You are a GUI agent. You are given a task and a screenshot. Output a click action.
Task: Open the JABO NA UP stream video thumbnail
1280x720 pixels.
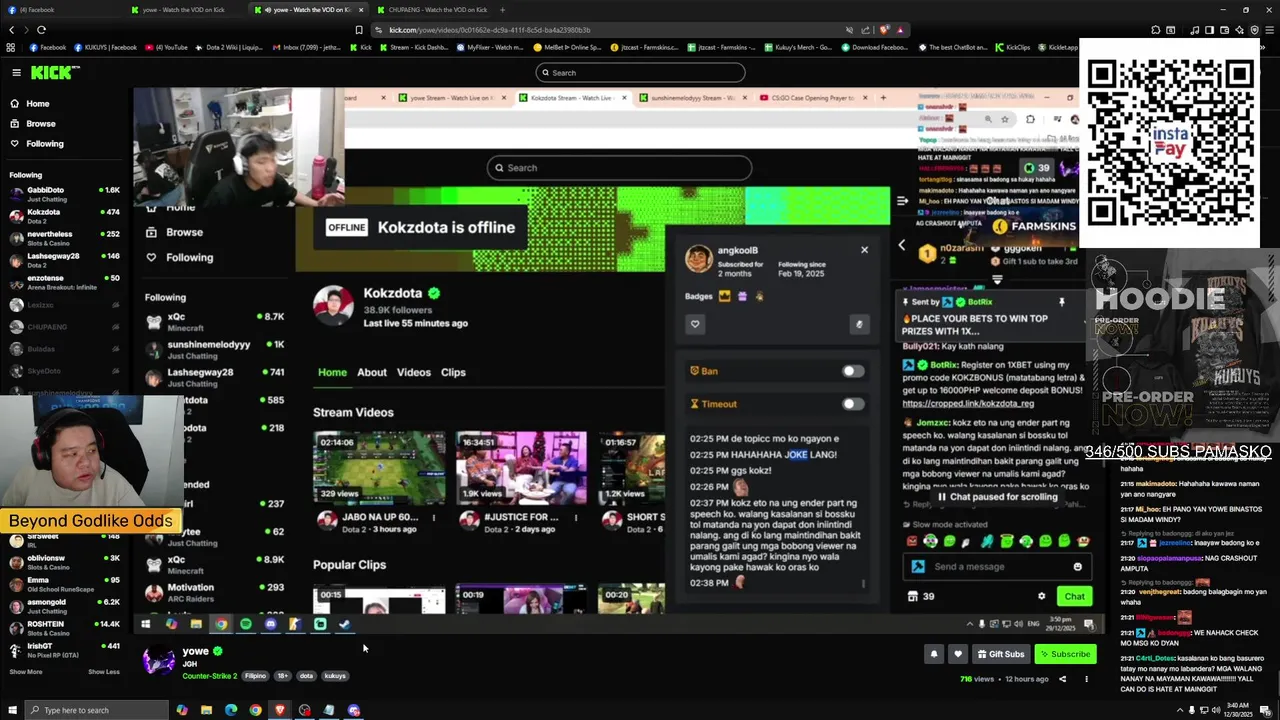pyautogui.click(x=379, y=468)
